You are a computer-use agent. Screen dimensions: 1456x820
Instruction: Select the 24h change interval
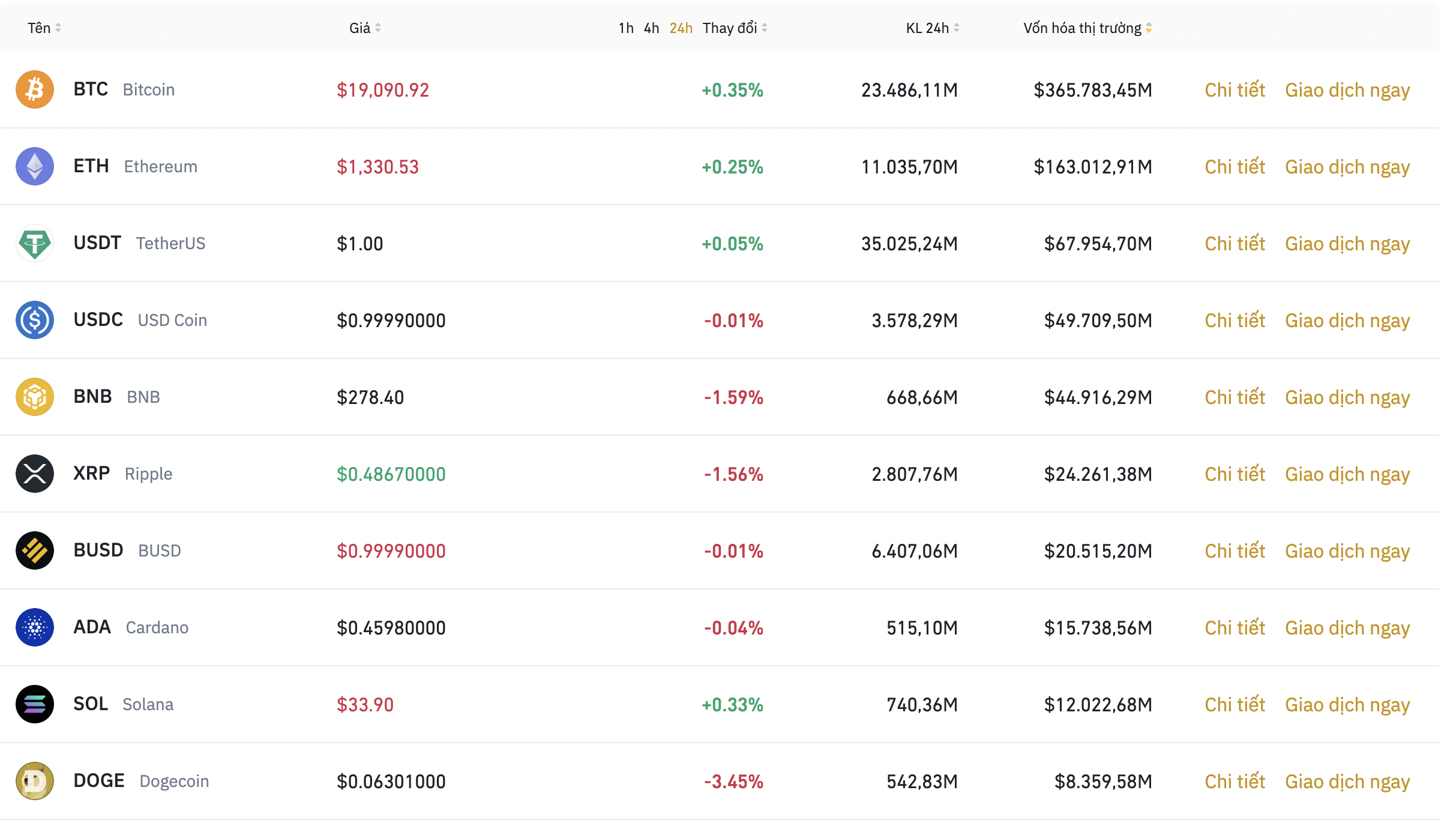pyautogui.click(x=681, y=28)
